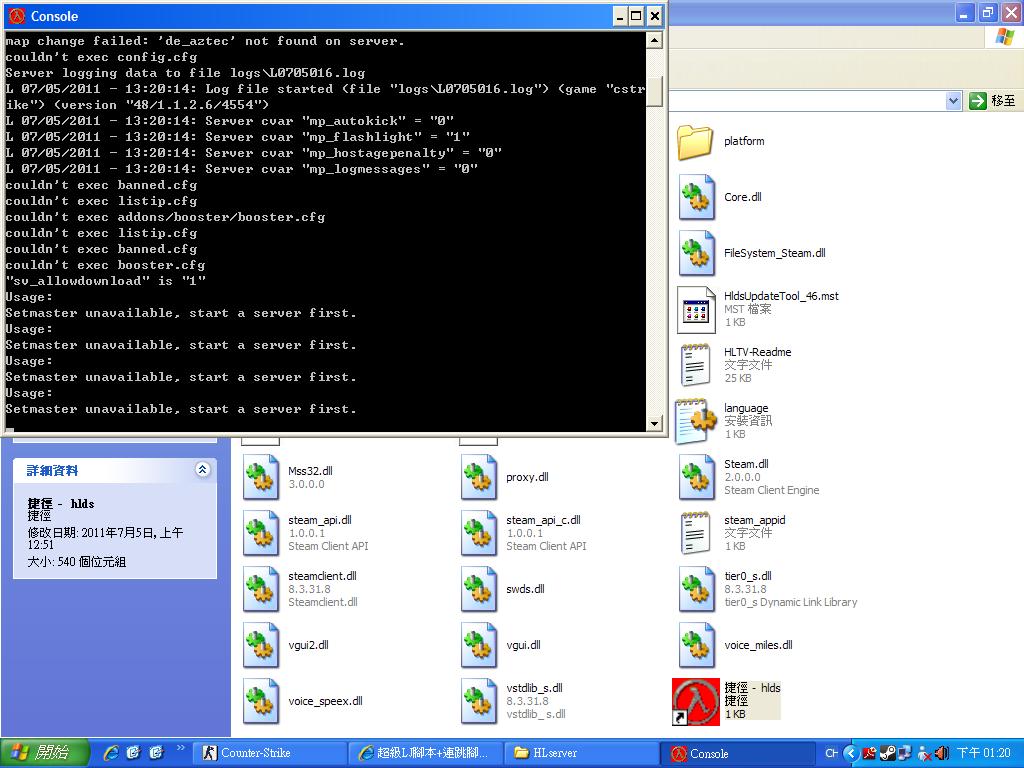This screenshot has width=1024, height=768.
Task: Minimize the Explorer window behind Console
Action: click(x=965, y=12)
